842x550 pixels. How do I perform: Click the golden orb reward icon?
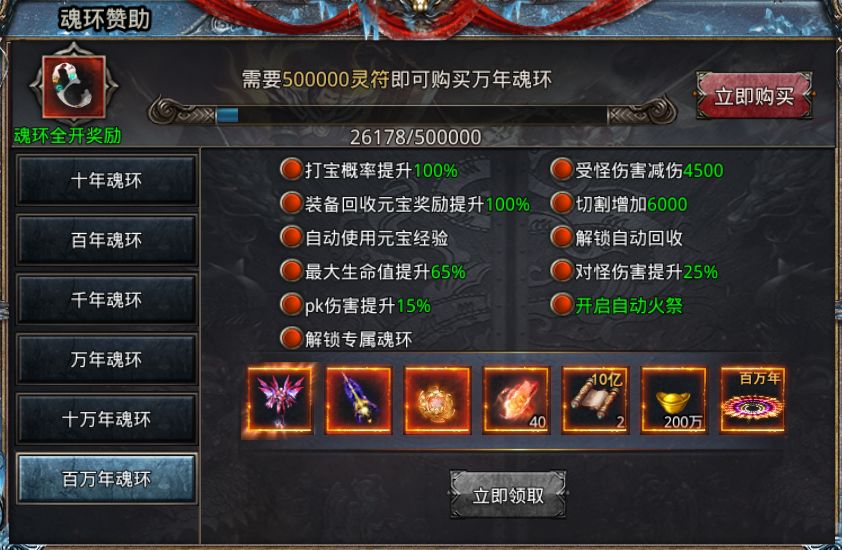[x=438, y=400]
